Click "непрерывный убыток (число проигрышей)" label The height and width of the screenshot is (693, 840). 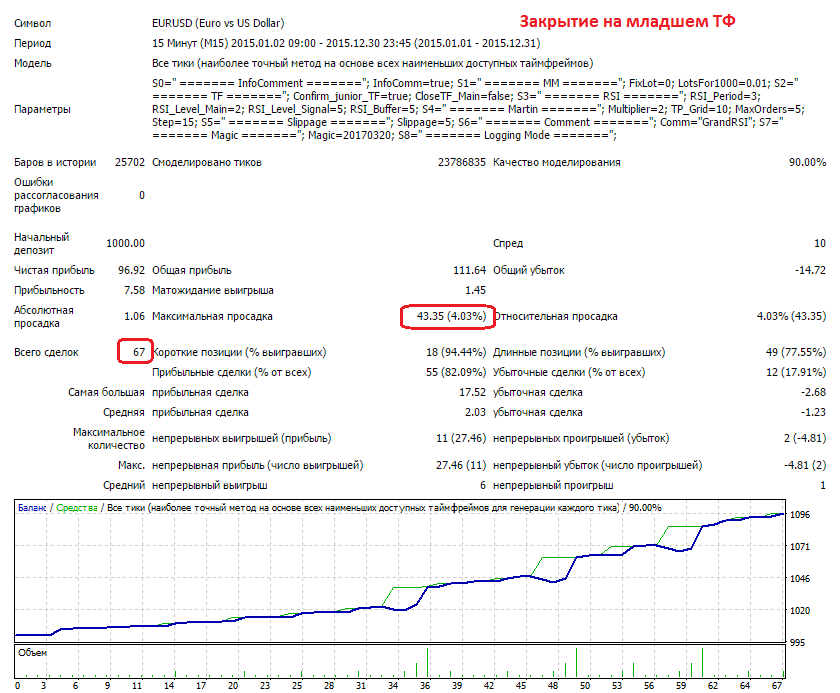click(597, 465)
